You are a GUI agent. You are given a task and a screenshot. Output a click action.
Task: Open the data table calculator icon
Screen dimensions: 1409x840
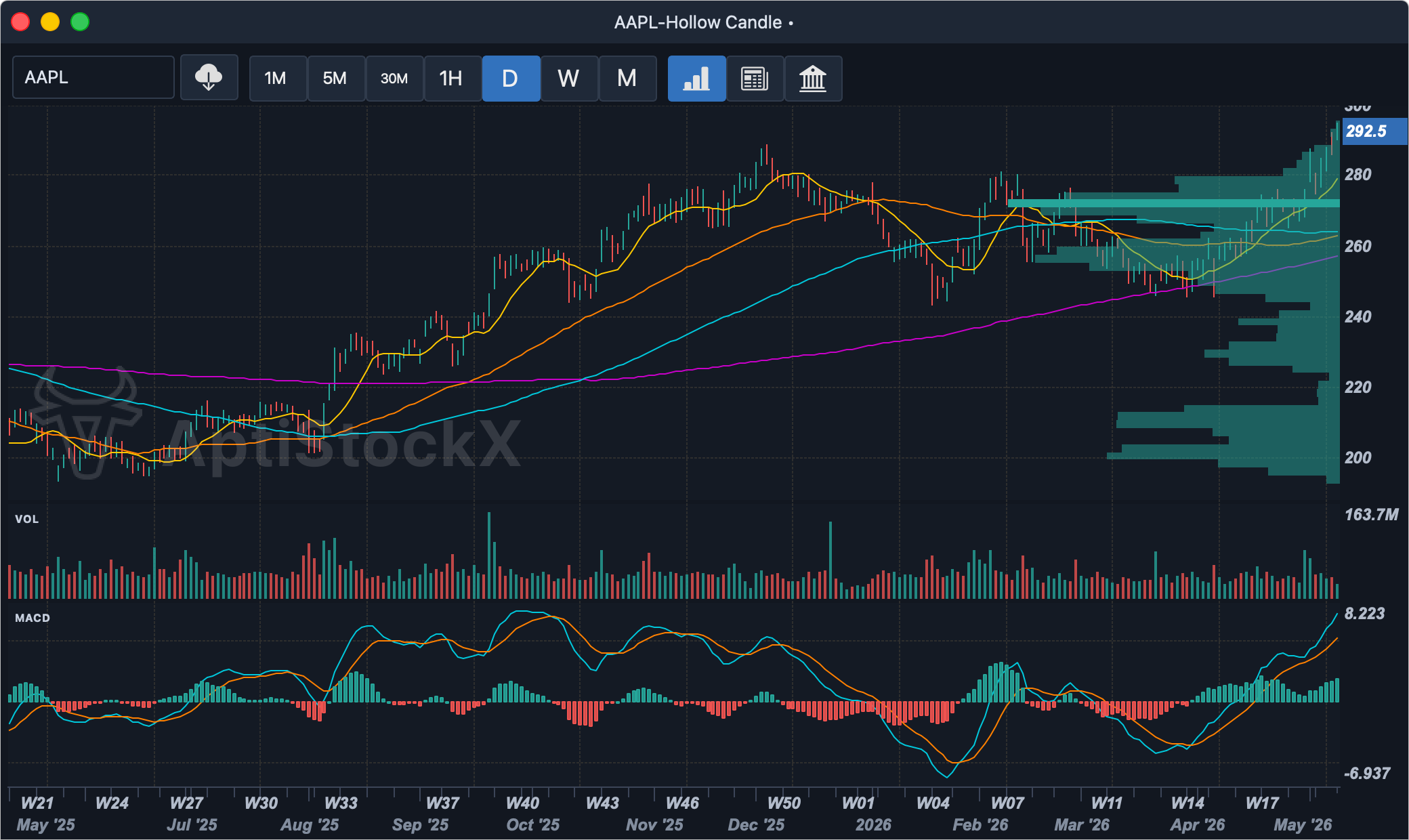click(x=755, y=79)
